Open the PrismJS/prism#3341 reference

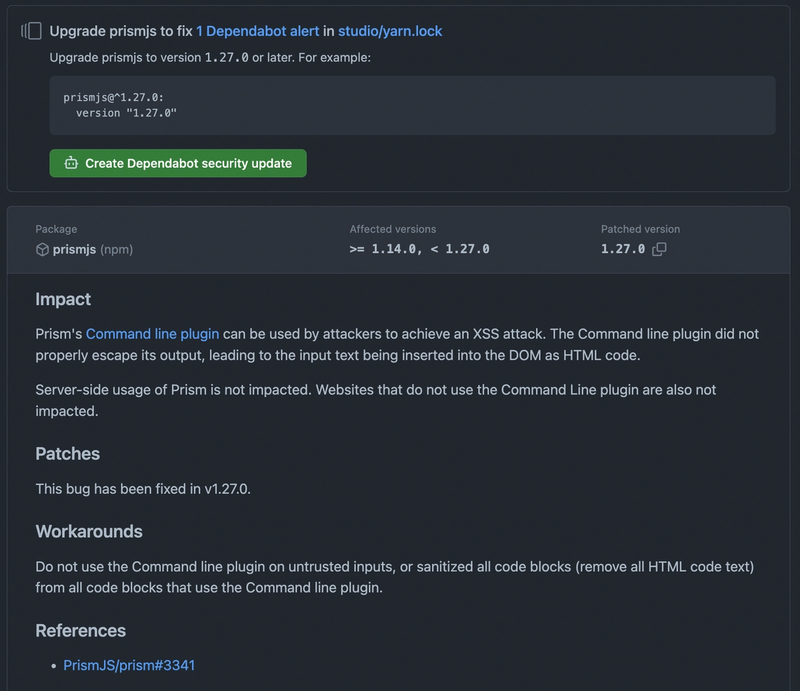pos(129,665)
